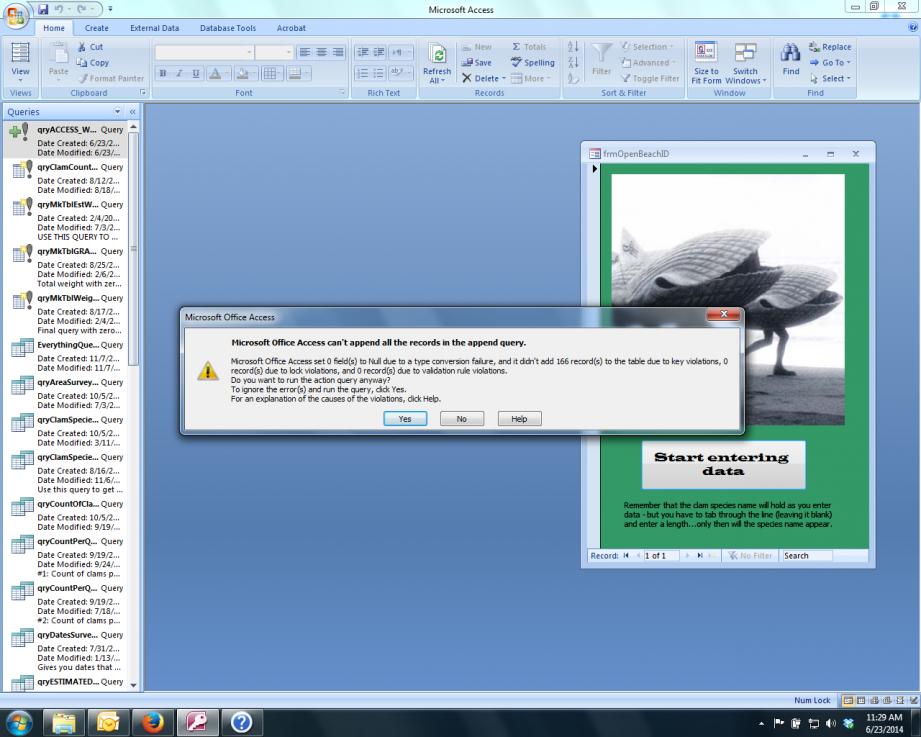Click Sort Ascending icon
This screenshot has height=737, width=921.
573,46
